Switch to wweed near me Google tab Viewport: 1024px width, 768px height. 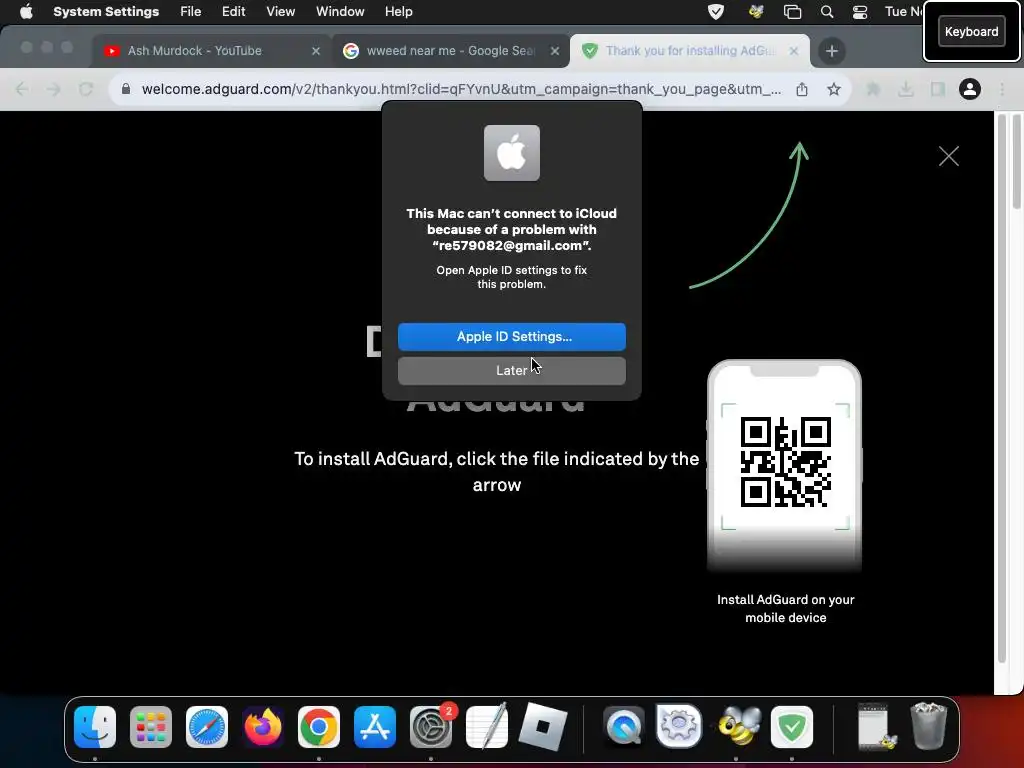coord(450,50)
